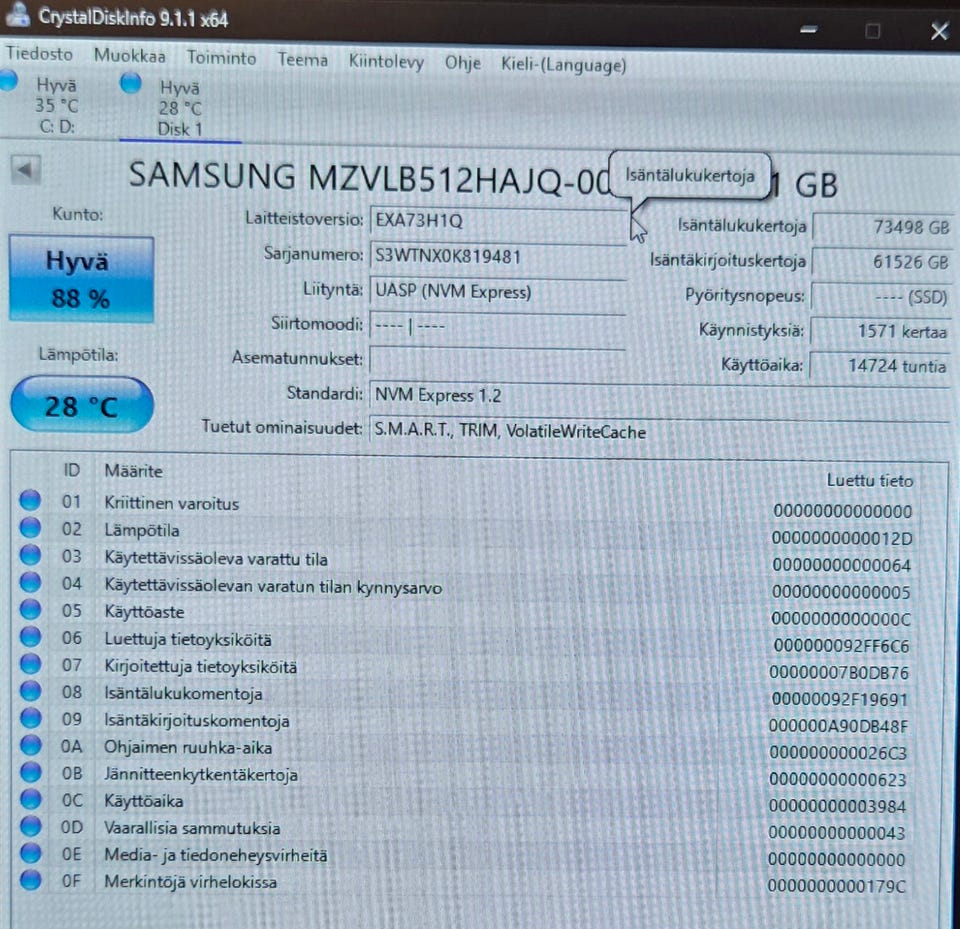960x929 pixels.
Task: Click the ID column header
Action: [72, 470]
